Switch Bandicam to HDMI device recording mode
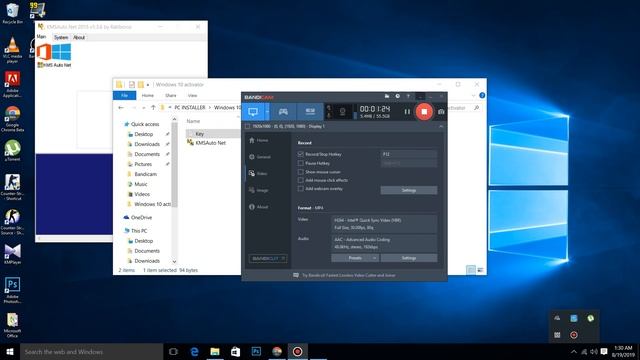The height and width of the screenshot is (360, 640). [310, 112]
